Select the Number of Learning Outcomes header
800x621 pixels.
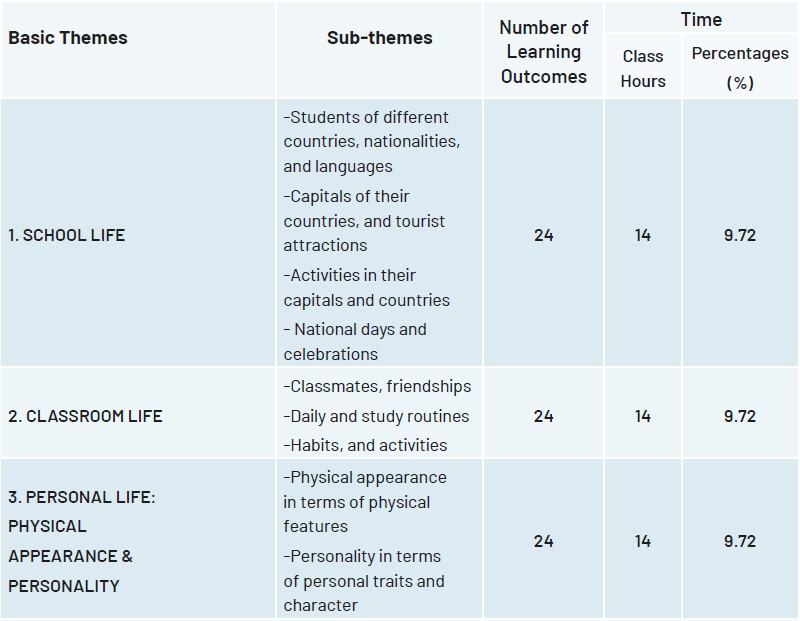click(x=543, y=52)
